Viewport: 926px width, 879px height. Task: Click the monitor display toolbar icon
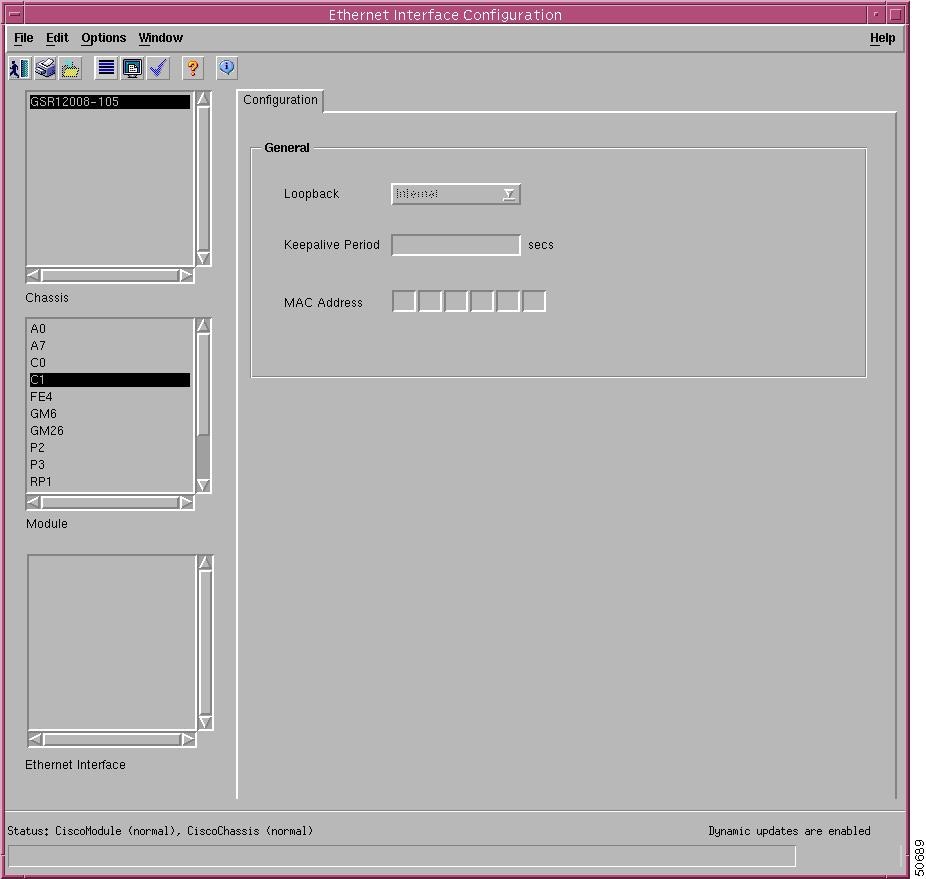coord(132,69)
